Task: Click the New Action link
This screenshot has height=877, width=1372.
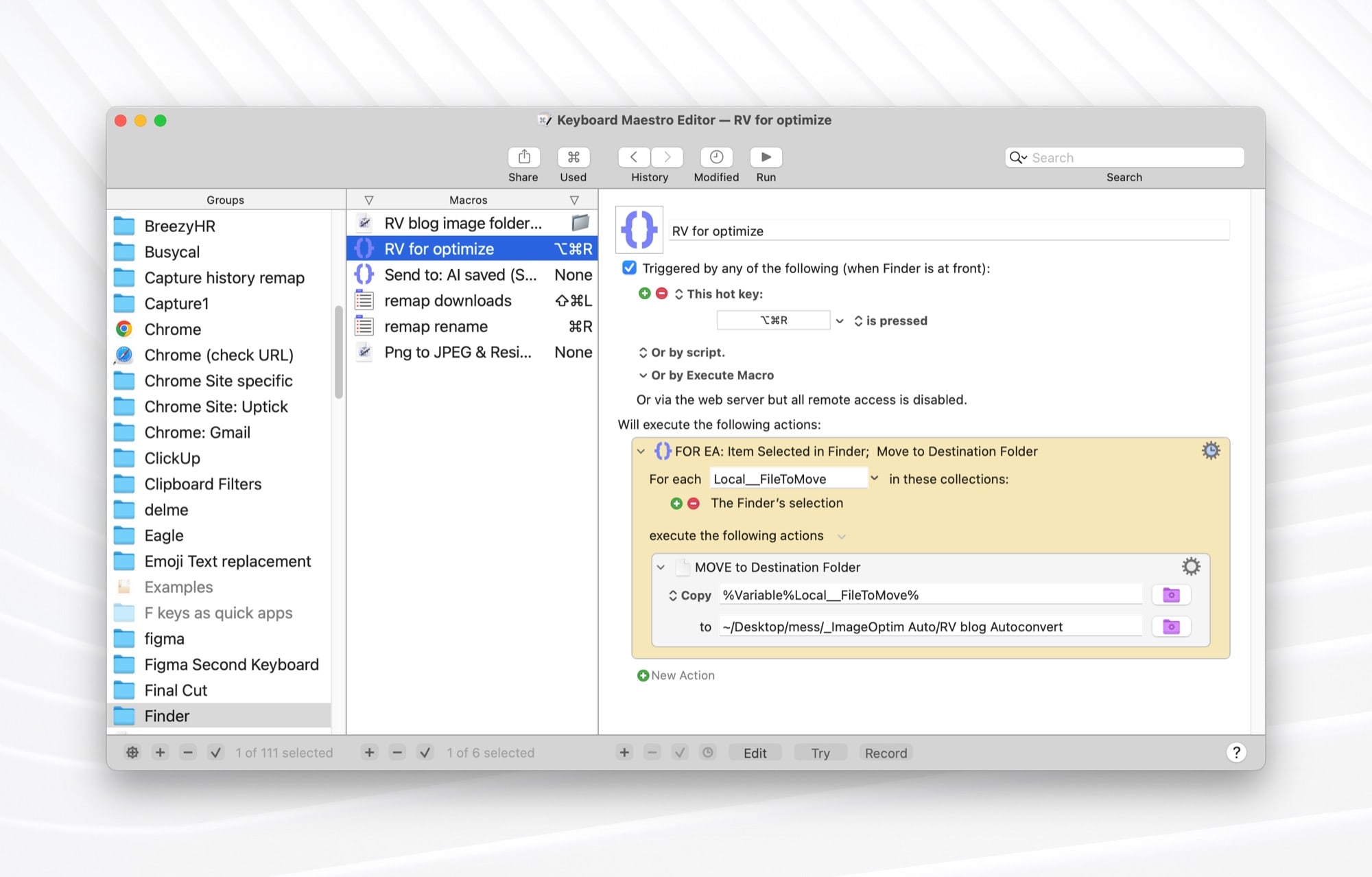Action: (683, 676)
